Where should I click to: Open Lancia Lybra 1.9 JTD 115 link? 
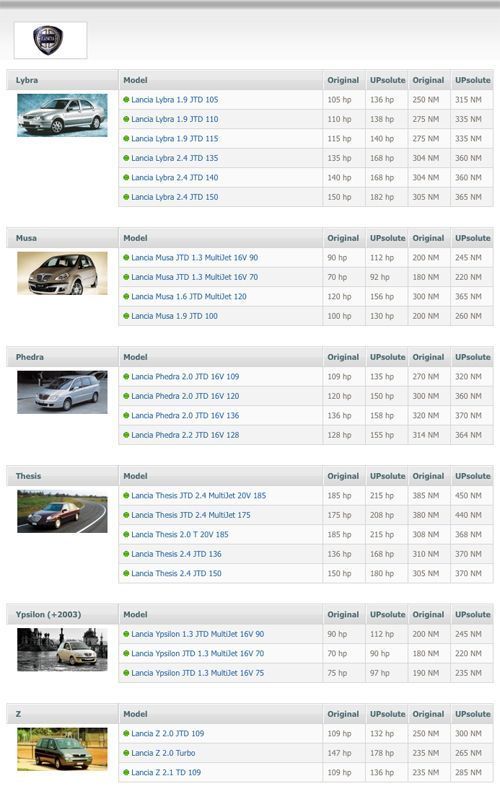[174, 139]
